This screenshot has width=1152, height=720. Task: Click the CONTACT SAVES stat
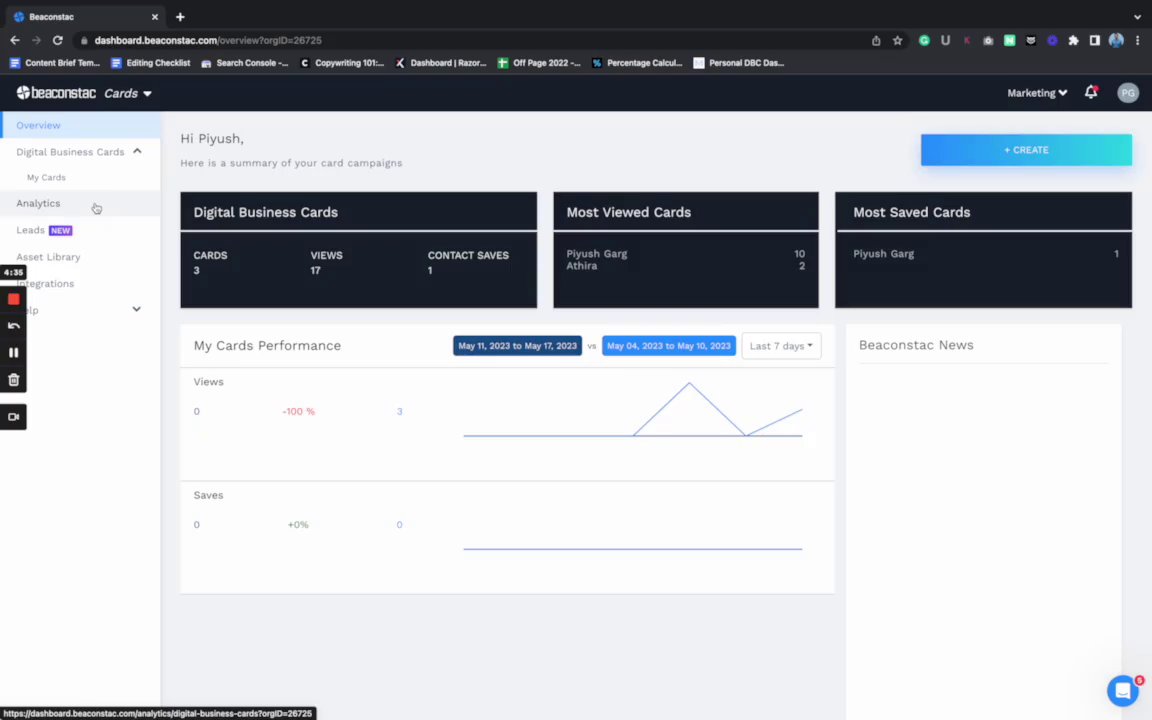[x=468, y=262]
